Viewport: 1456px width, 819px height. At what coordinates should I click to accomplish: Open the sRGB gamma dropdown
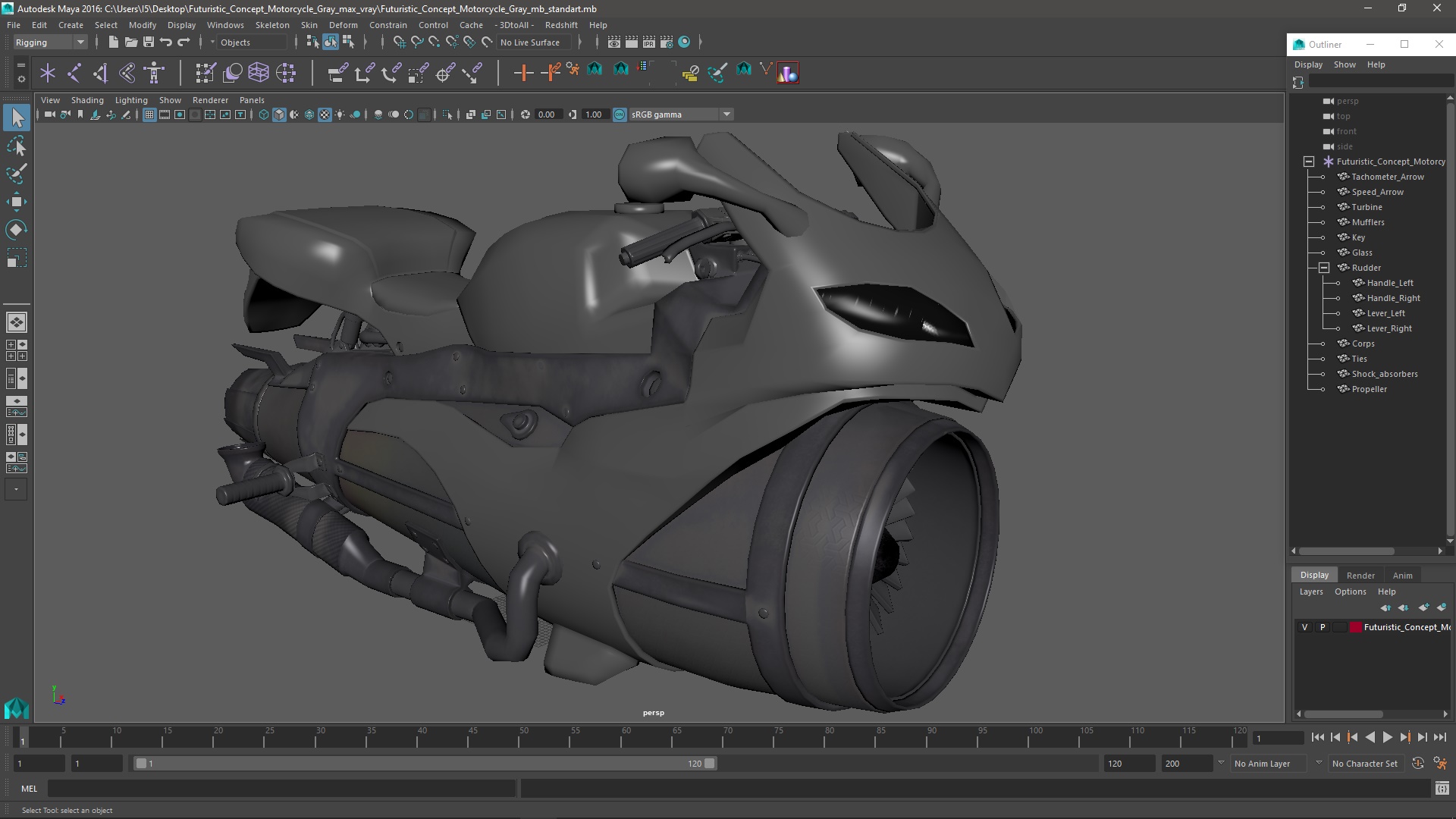click(726, 115)
